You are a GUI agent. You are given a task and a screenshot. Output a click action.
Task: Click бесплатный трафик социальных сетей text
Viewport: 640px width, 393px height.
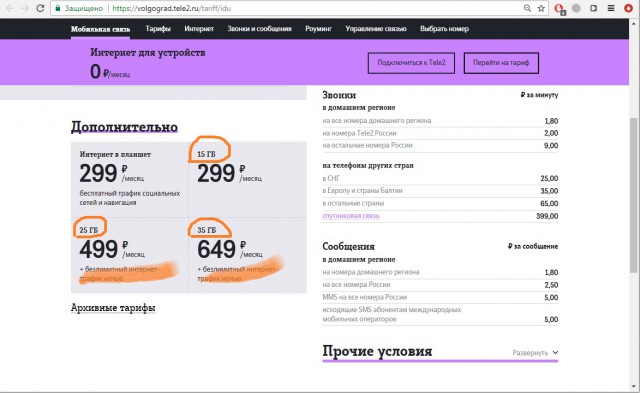pos(130,198)
